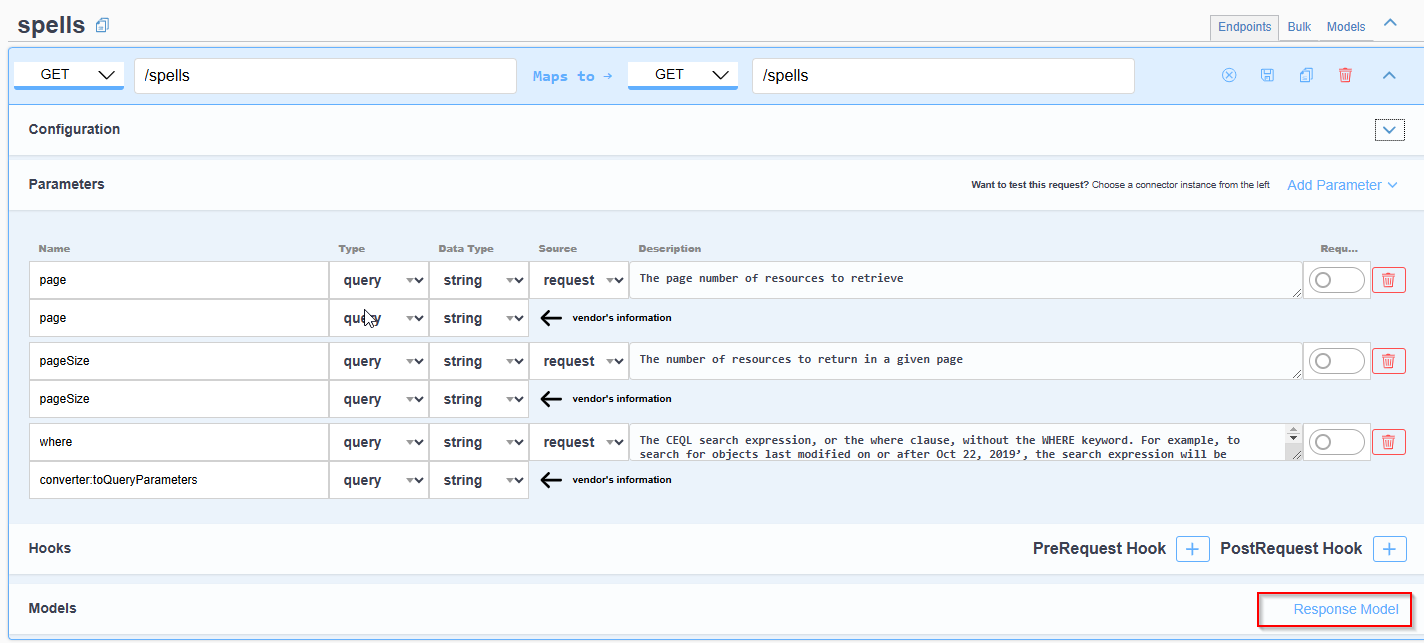Enable the required toggle for where

(1336, 441)
